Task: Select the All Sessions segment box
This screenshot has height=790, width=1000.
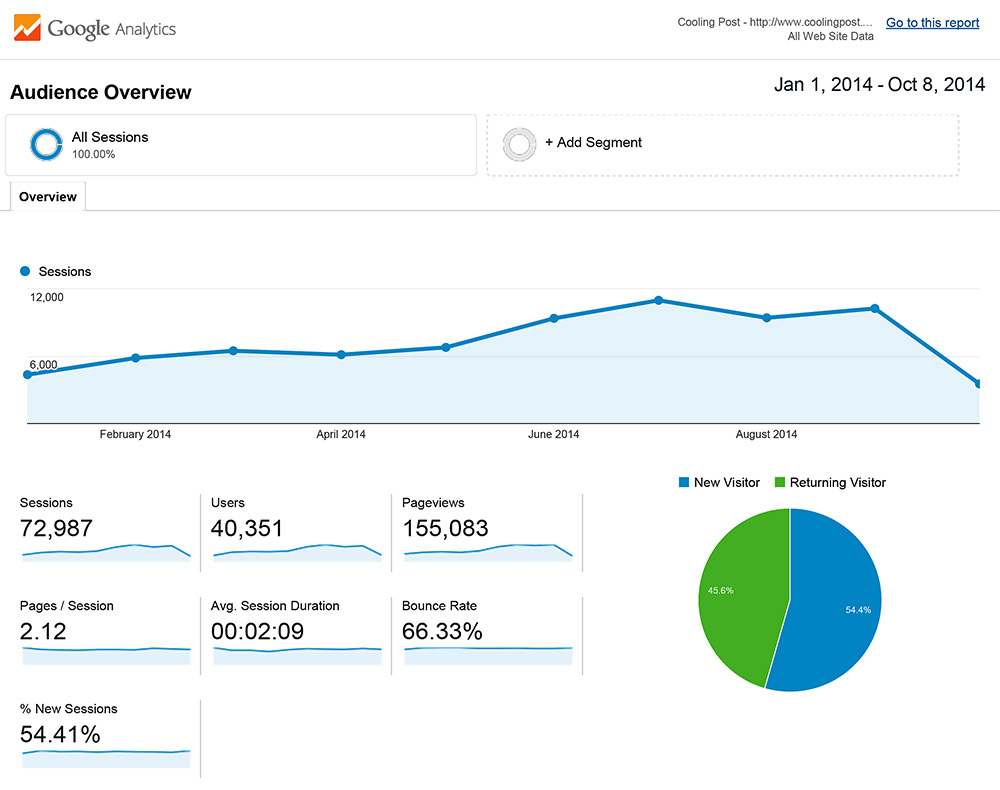Action: click(x=240, y=145)
